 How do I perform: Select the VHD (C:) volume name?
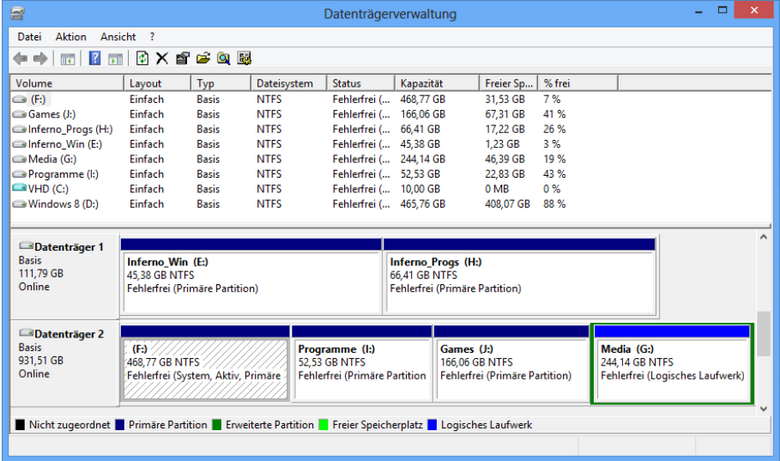pyautogui.click(x=48, y=189)
